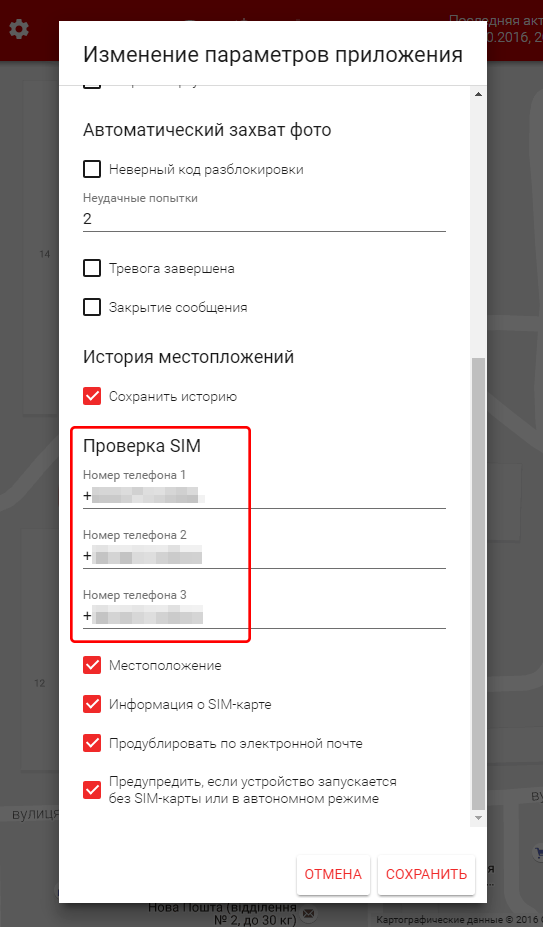Click the Номер телефона 1 field
543x927 pixels.
click(x=264, y=496)
